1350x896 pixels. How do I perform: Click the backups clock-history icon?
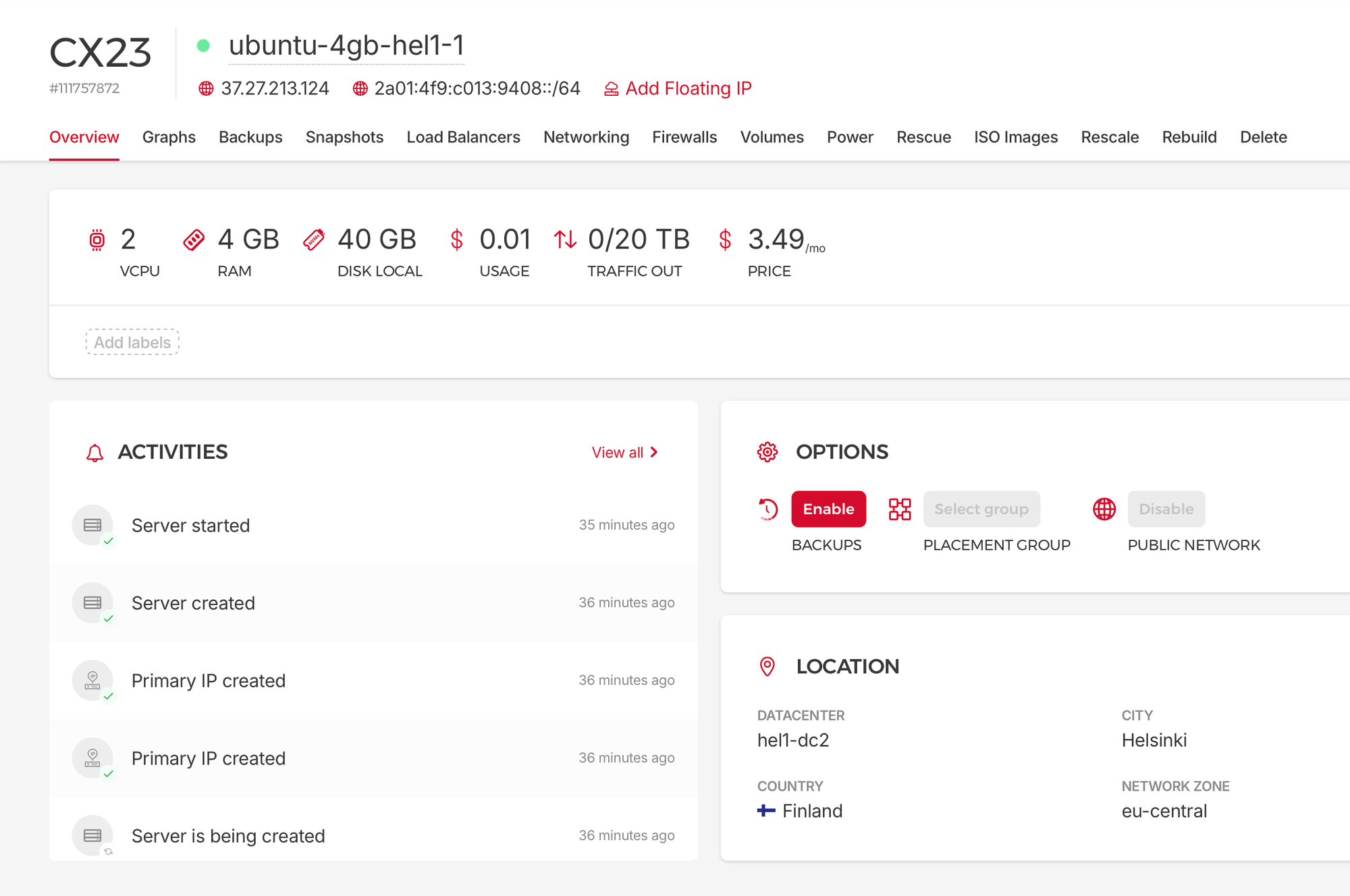point(767,509)
